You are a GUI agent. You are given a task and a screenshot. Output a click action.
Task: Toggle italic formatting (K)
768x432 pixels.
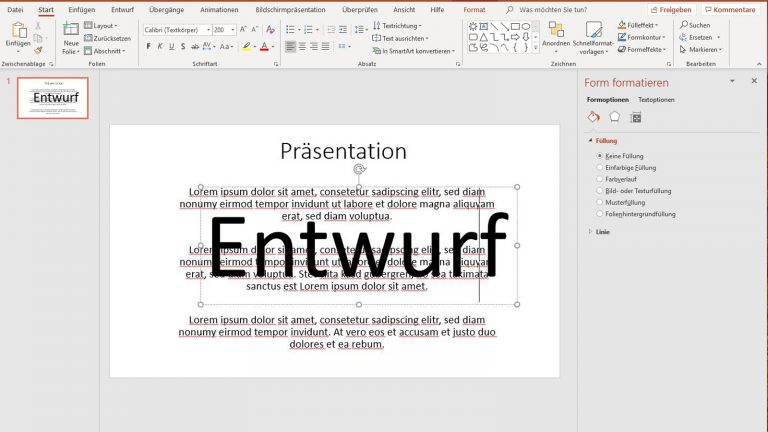pos(160,47)
